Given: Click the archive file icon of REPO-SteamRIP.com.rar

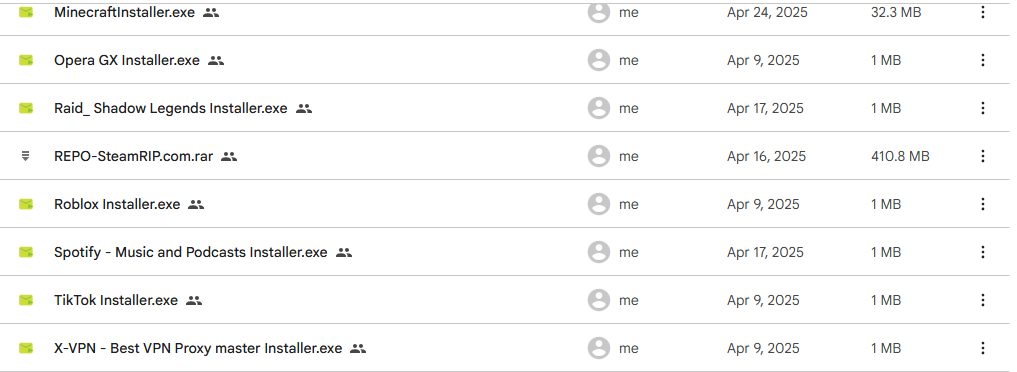Looking at the screenshot, I should [25, 156].
